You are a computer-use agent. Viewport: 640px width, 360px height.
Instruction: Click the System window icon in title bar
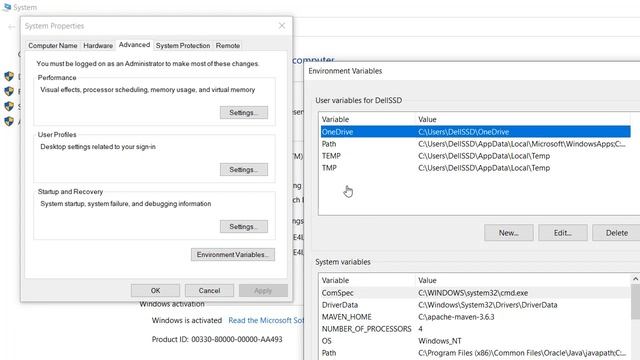point(7,7)
